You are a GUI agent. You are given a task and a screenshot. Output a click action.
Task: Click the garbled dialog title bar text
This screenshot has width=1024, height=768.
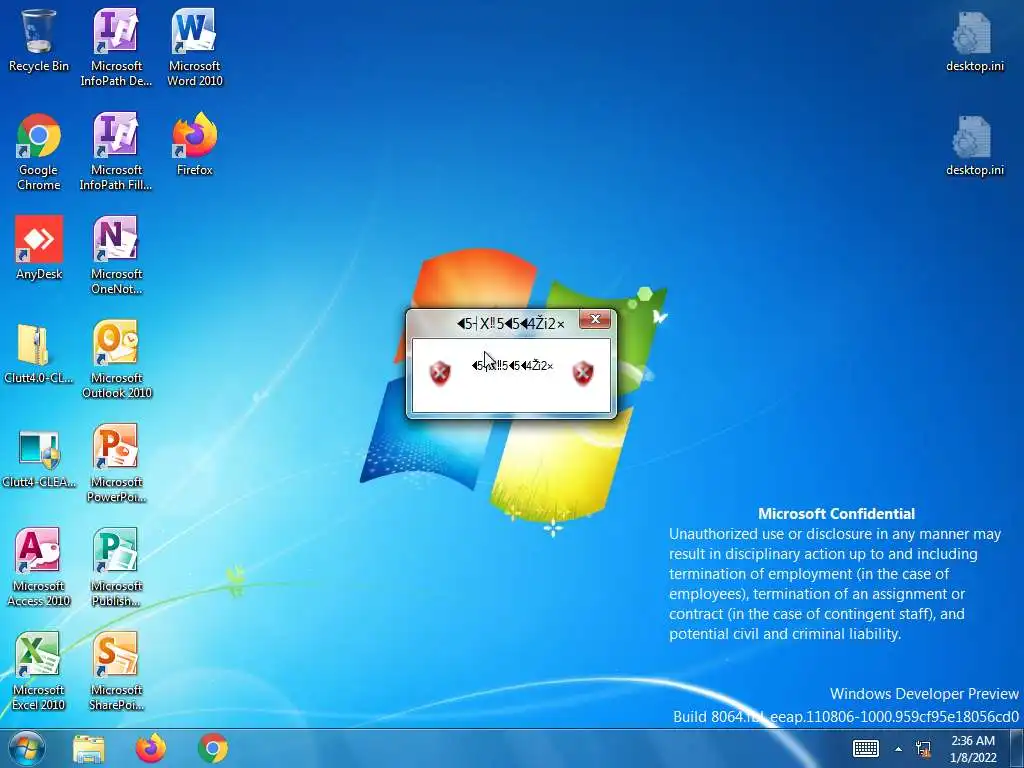(511, 323)
